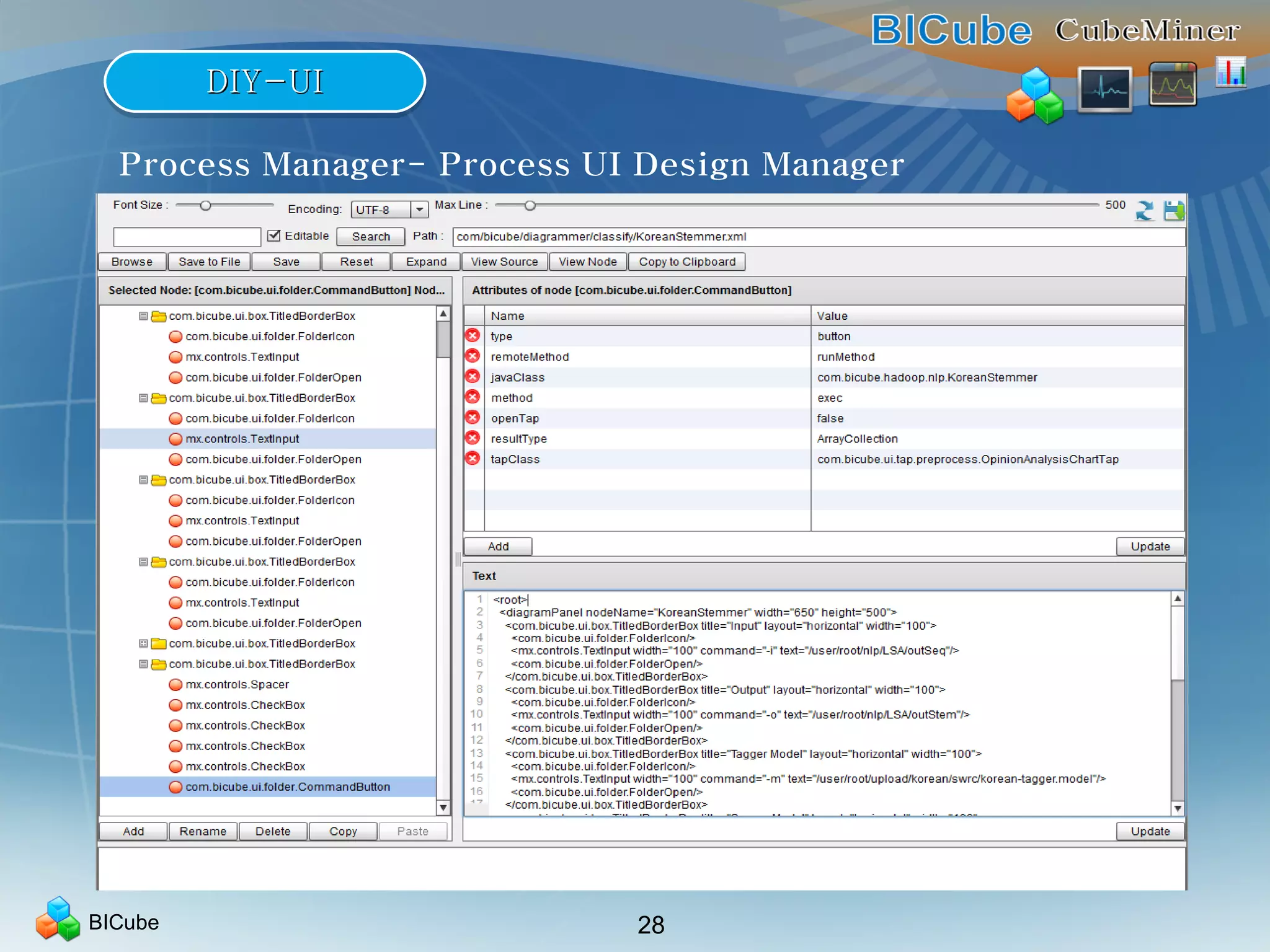1270x952 pixels.
Task: Collapse the first TitledBorderBox node
Action: coord(143,316)
